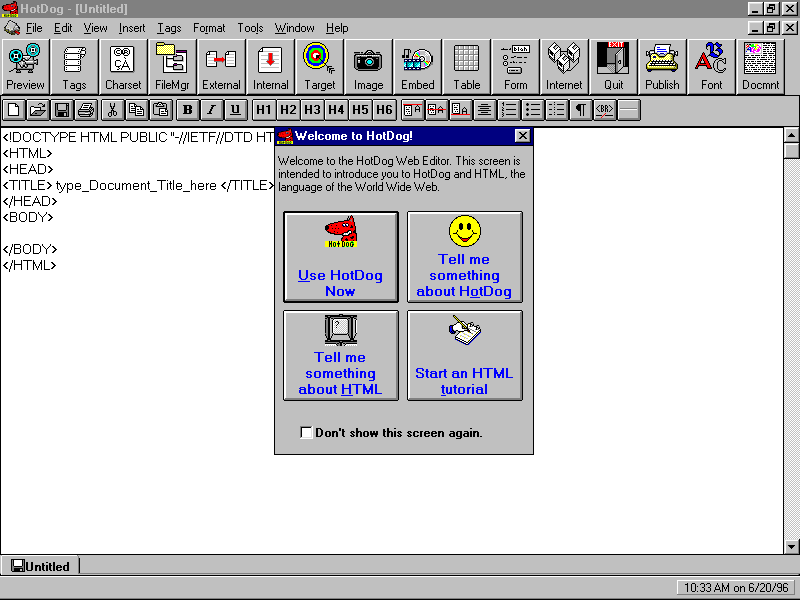
Task: Click Start an HTML tutorial button
Action: tap(464, 355)
